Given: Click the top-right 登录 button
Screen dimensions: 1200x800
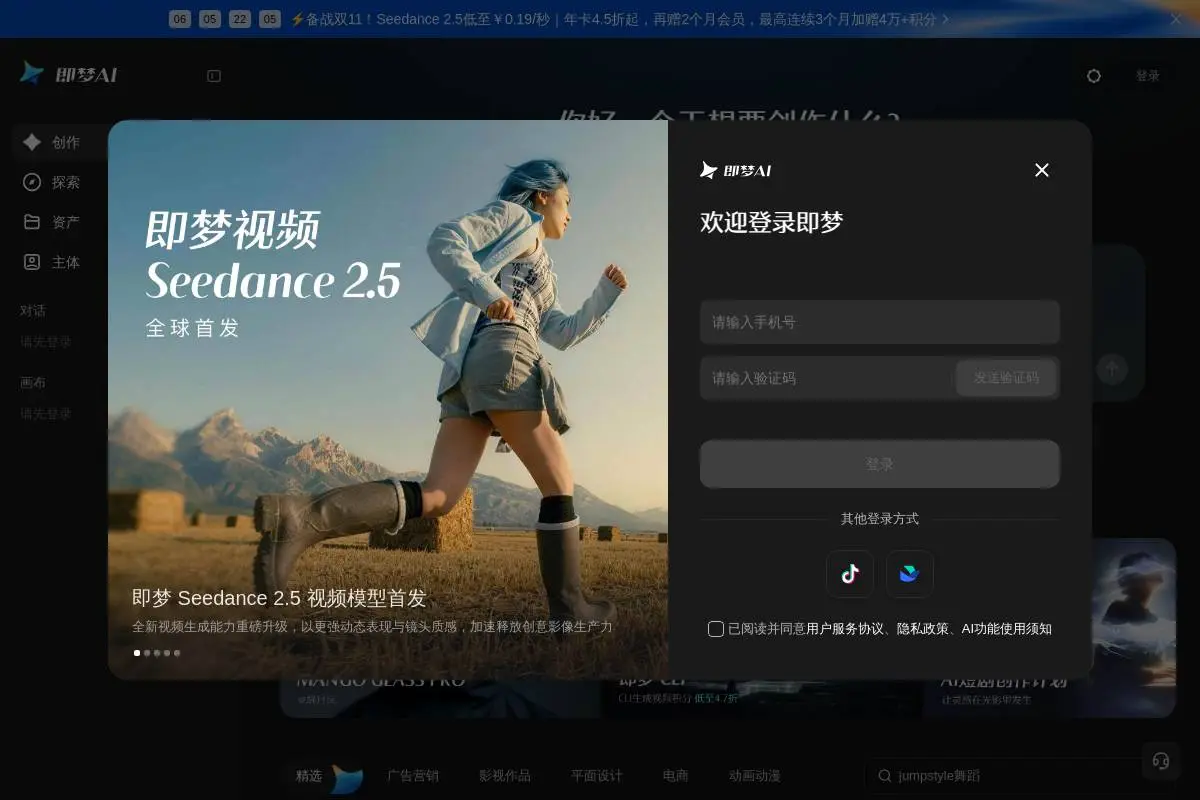Looking at the screenshot, I should point(1148,76).
